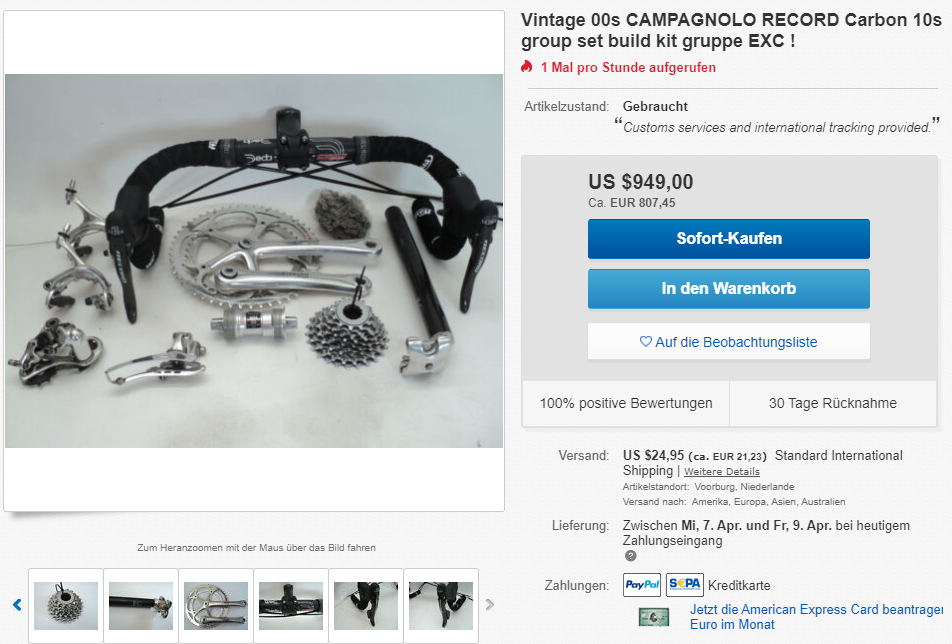Click the 100% positive Bewertungen box
The width and height of the screenshot is (952, 644).
626,403
